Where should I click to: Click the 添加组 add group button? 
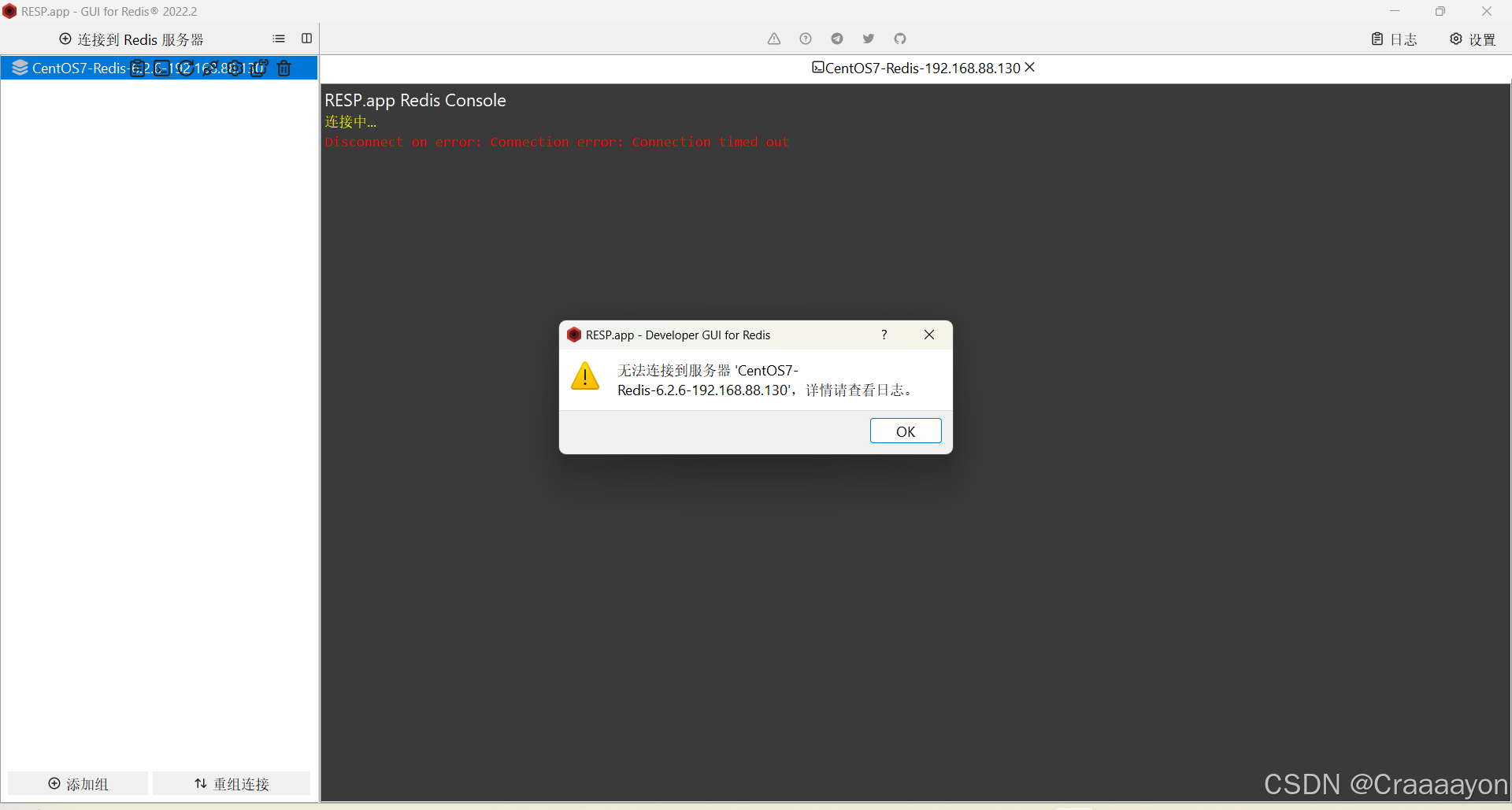(78, 784)
